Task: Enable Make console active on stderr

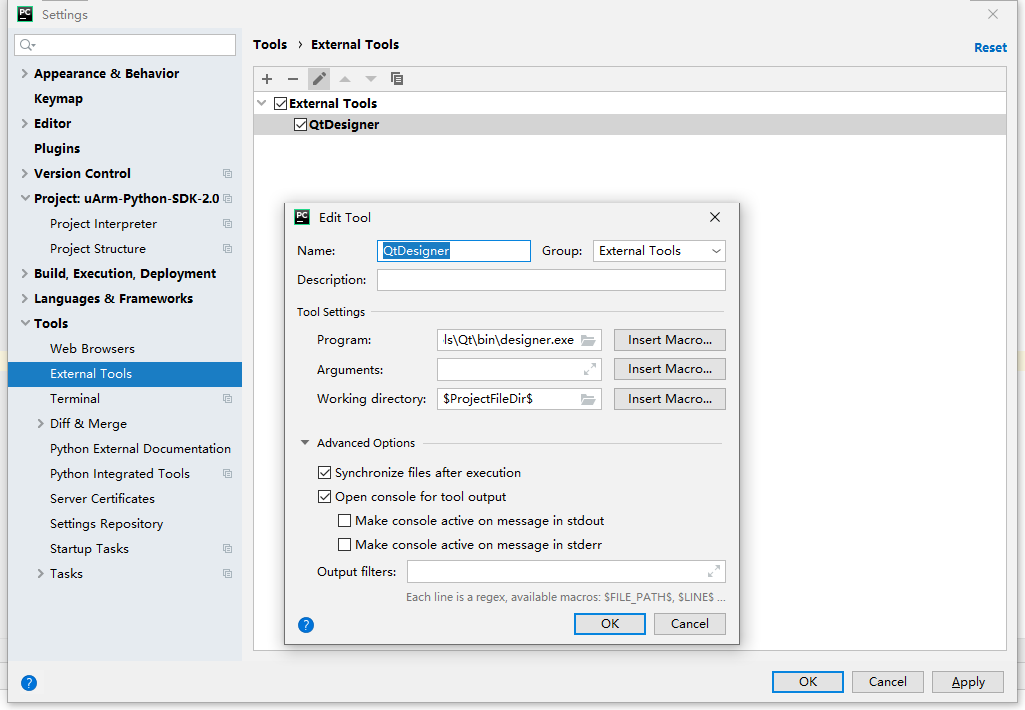Action: 344,545
